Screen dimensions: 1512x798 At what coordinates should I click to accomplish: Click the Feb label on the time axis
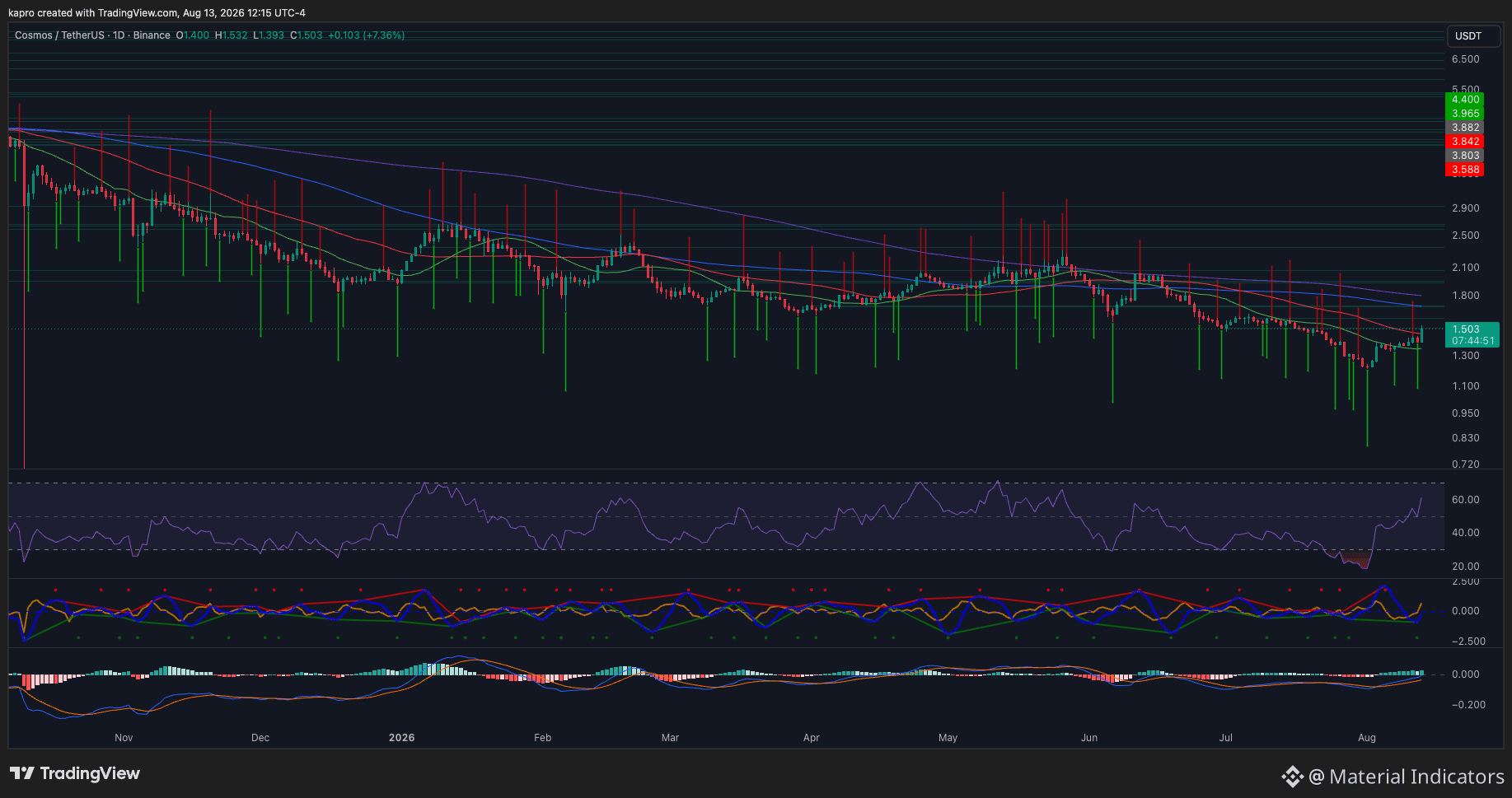pos(542,738)
